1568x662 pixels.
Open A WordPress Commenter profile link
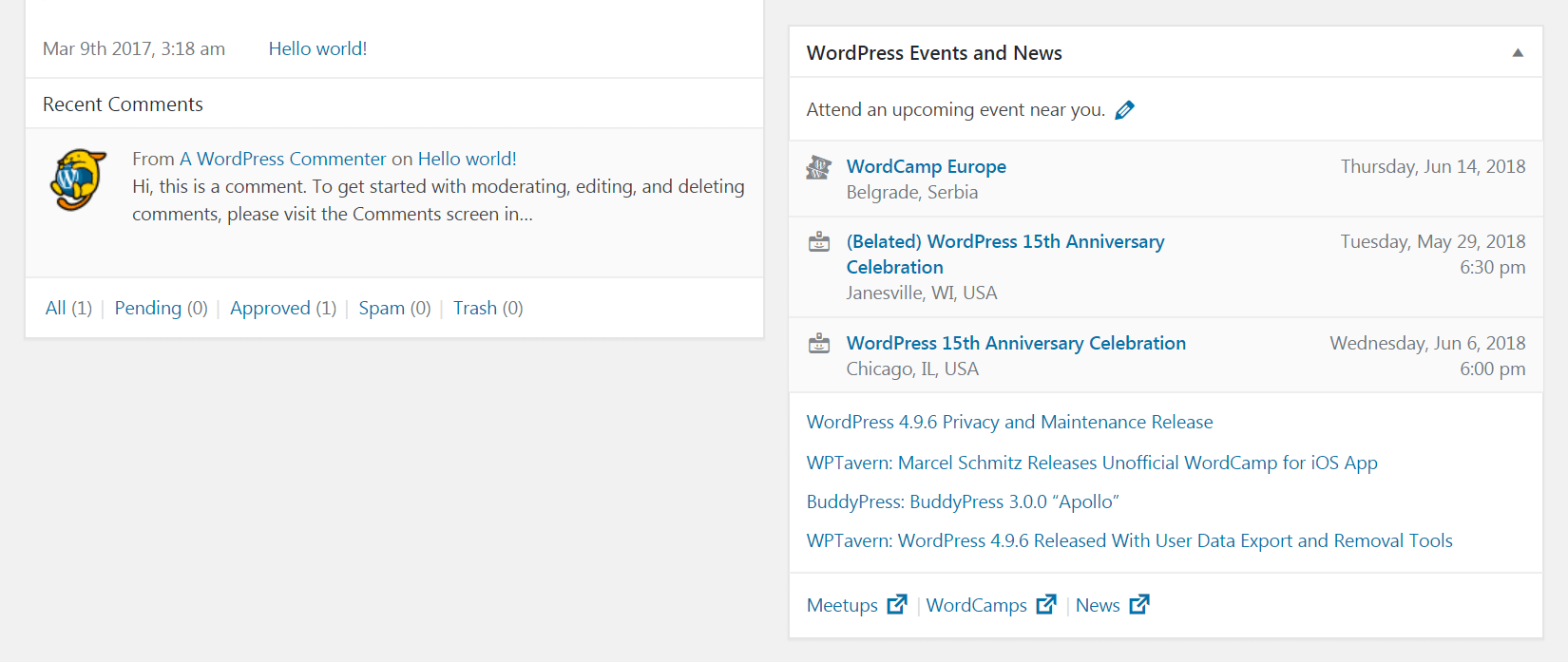(x=283, y=159)
